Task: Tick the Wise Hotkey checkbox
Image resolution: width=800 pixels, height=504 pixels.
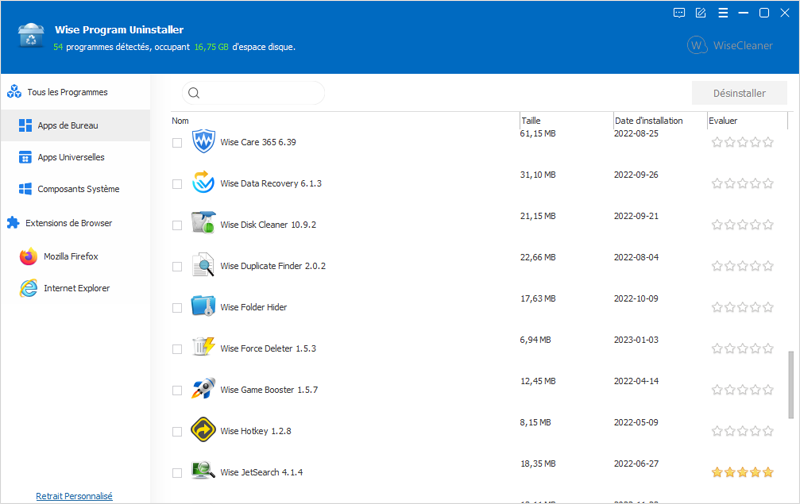Action: [177, 432]
